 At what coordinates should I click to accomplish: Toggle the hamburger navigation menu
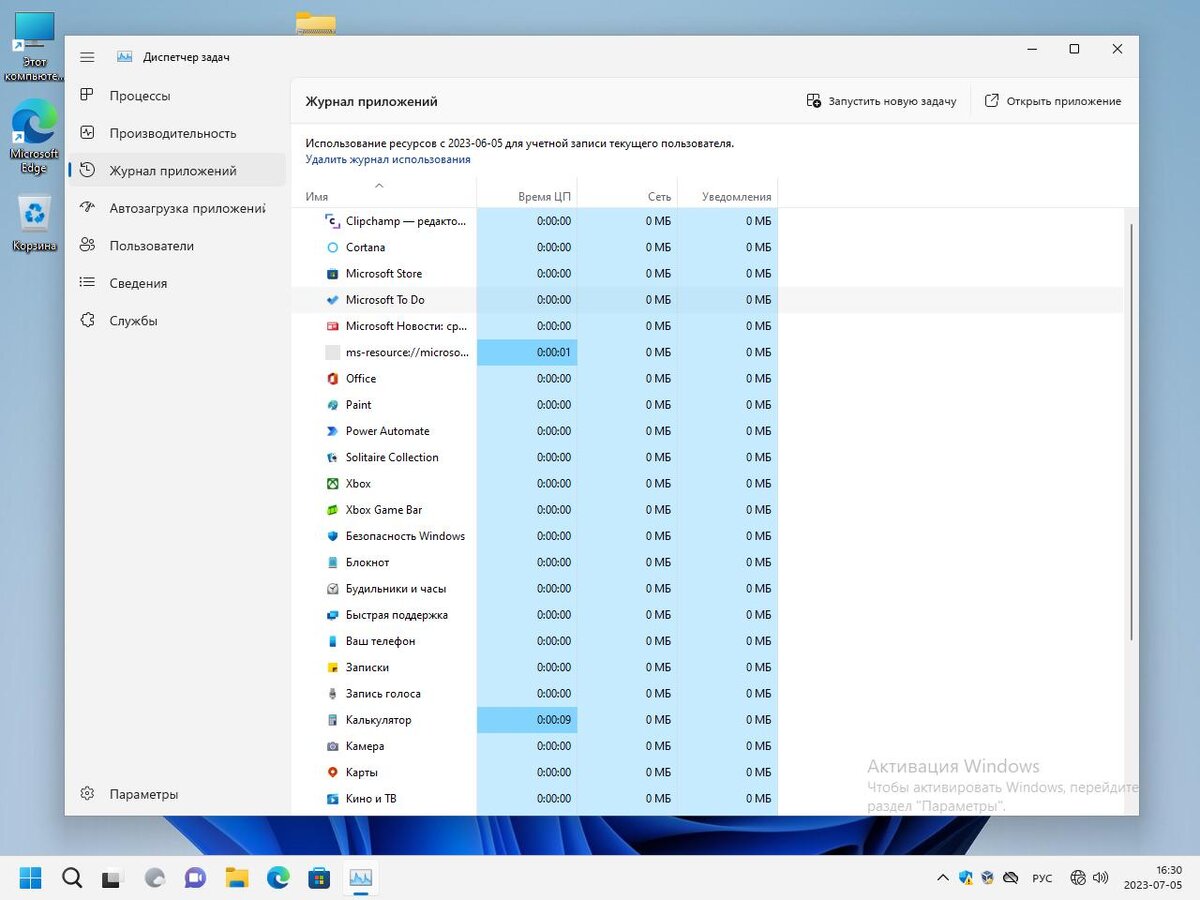tap(87, 57)
